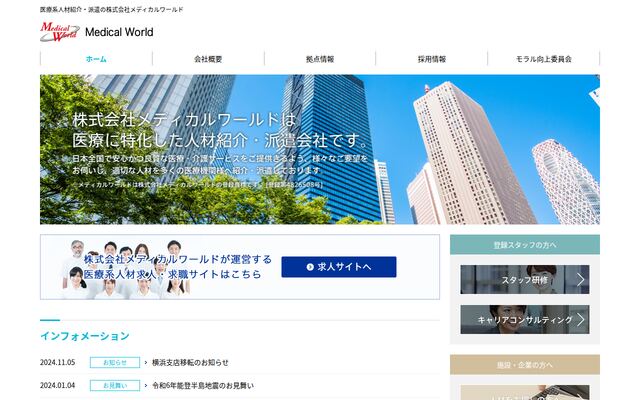This screenshot has height=400, width=640.
Task: Open the ホーム menu item
Action: tap(96, 59)
